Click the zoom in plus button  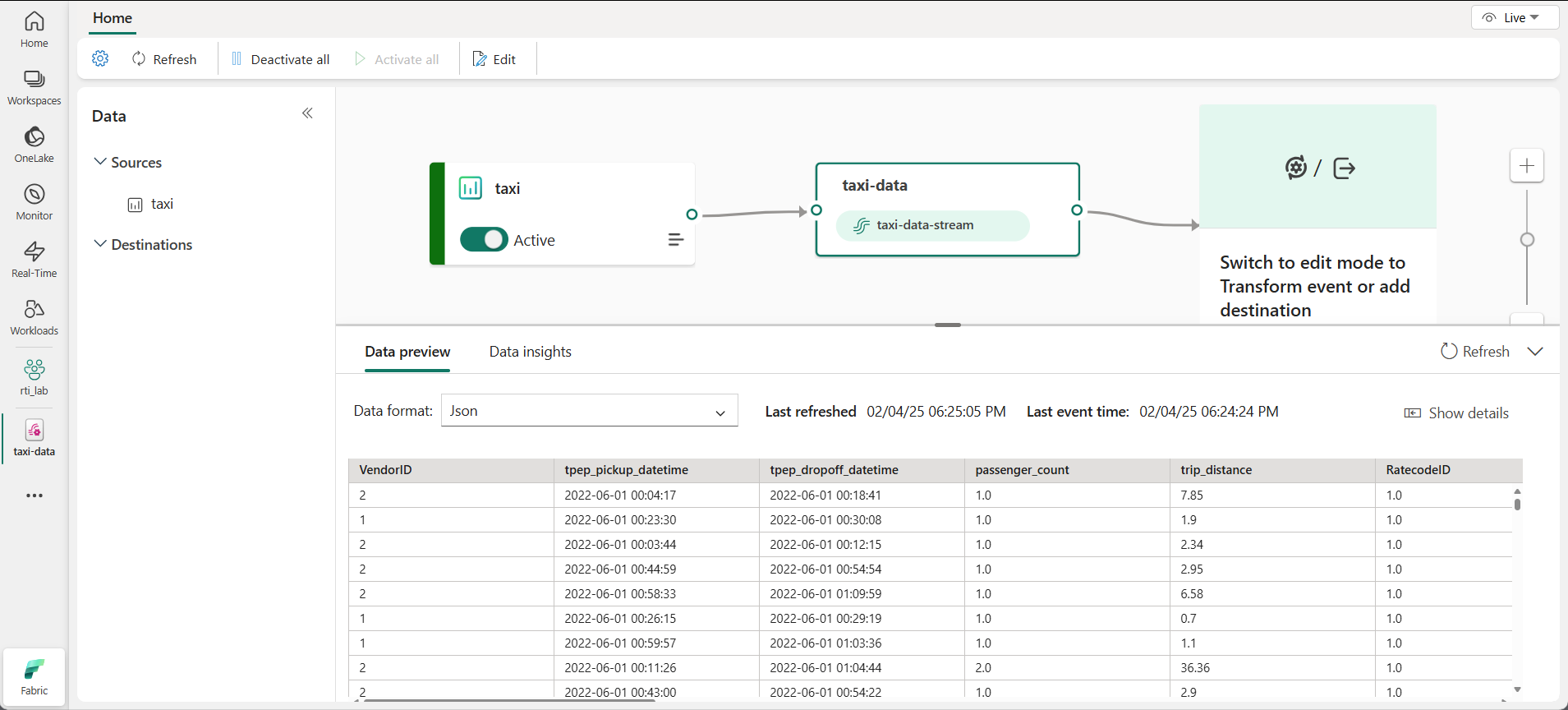click(x=1527, y=166)
